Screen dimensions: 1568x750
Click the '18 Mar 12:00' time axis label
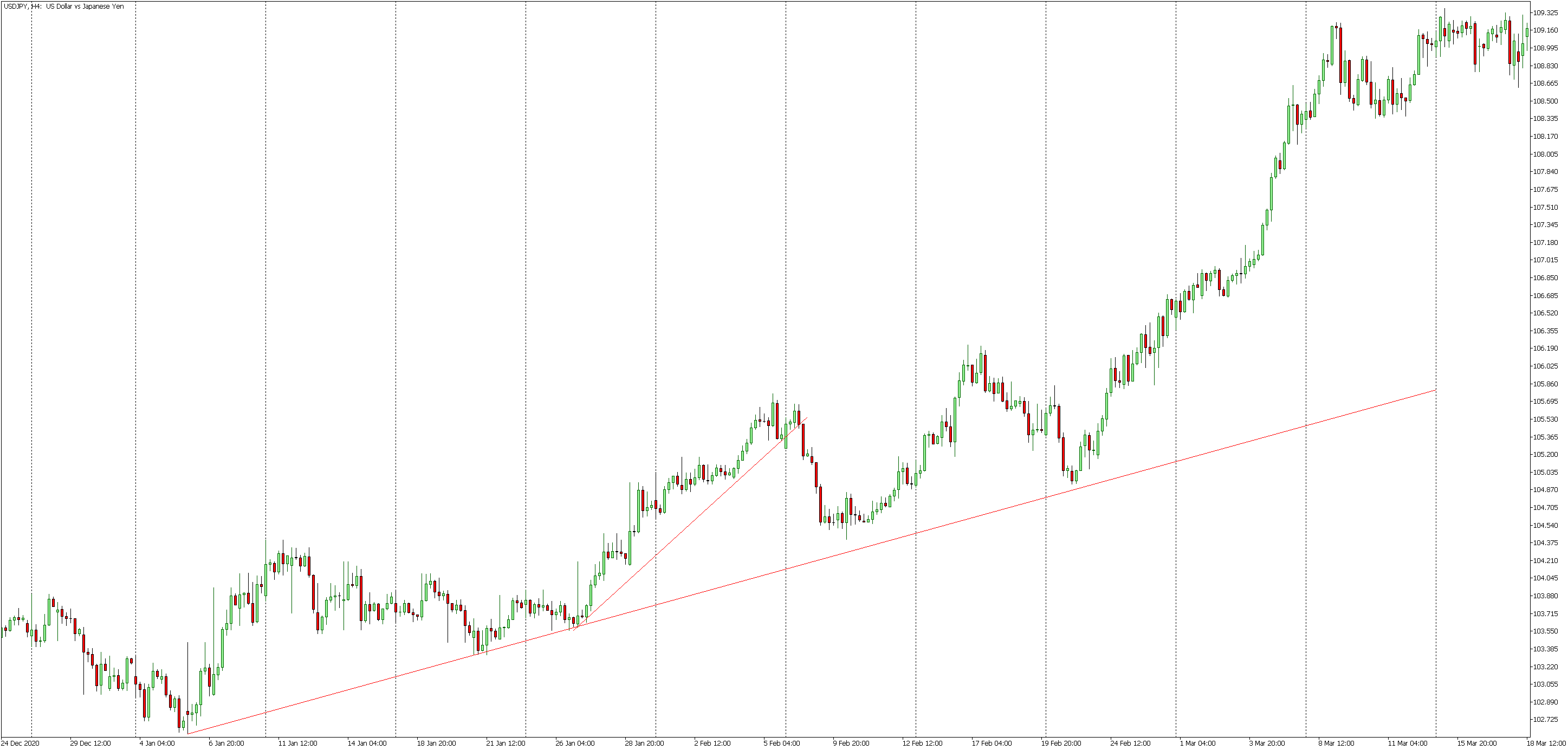1547,743
